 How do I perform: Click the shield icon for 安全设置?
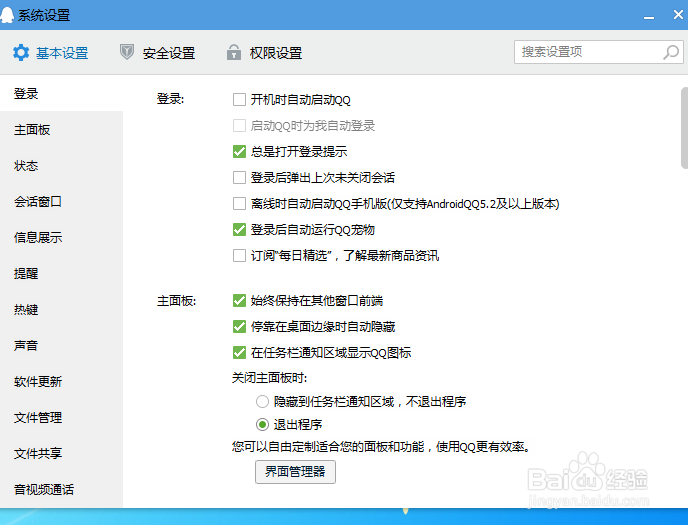tap(127, 53)
